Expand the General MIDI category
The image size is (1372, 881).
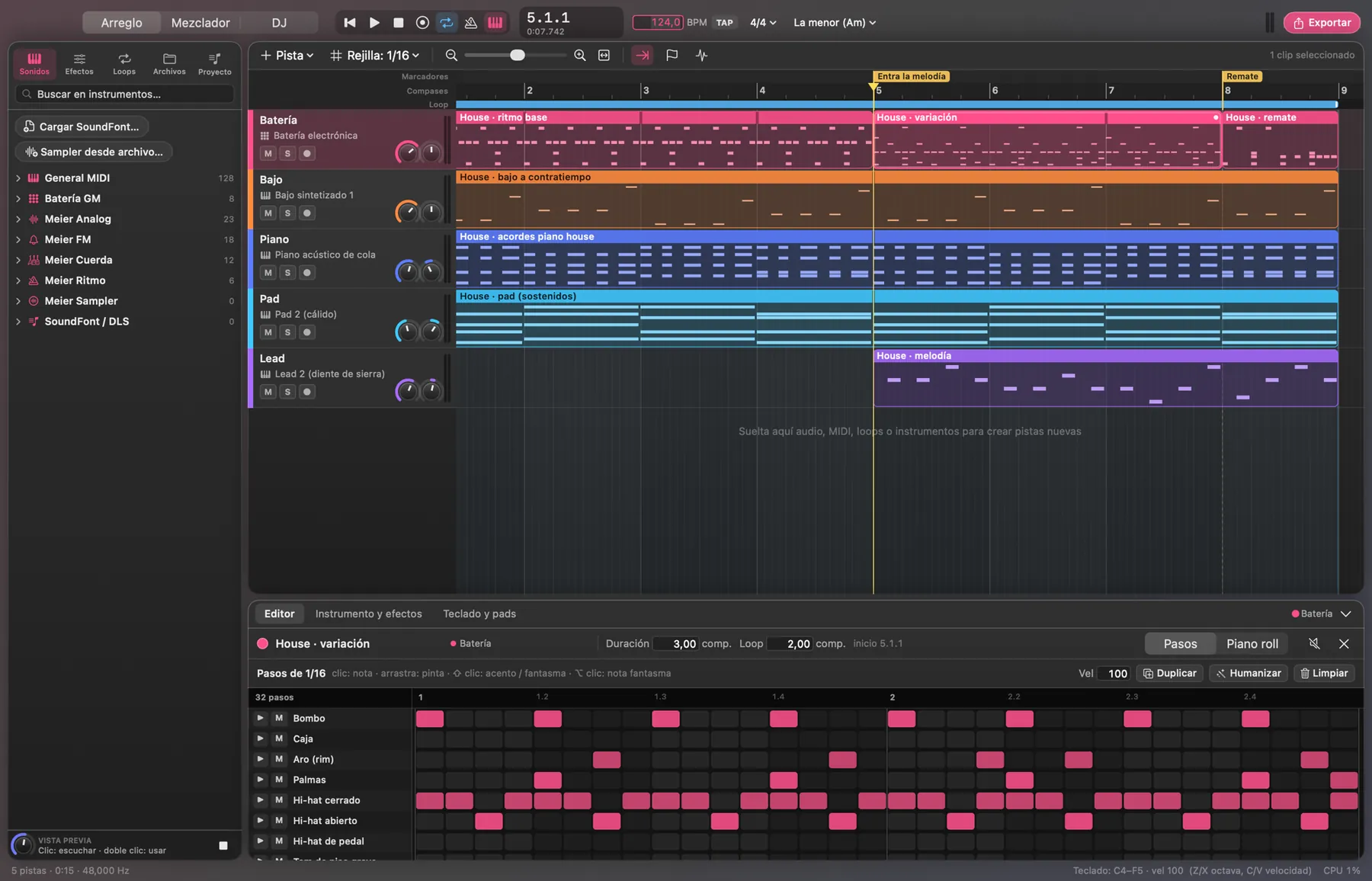point(18,178)
